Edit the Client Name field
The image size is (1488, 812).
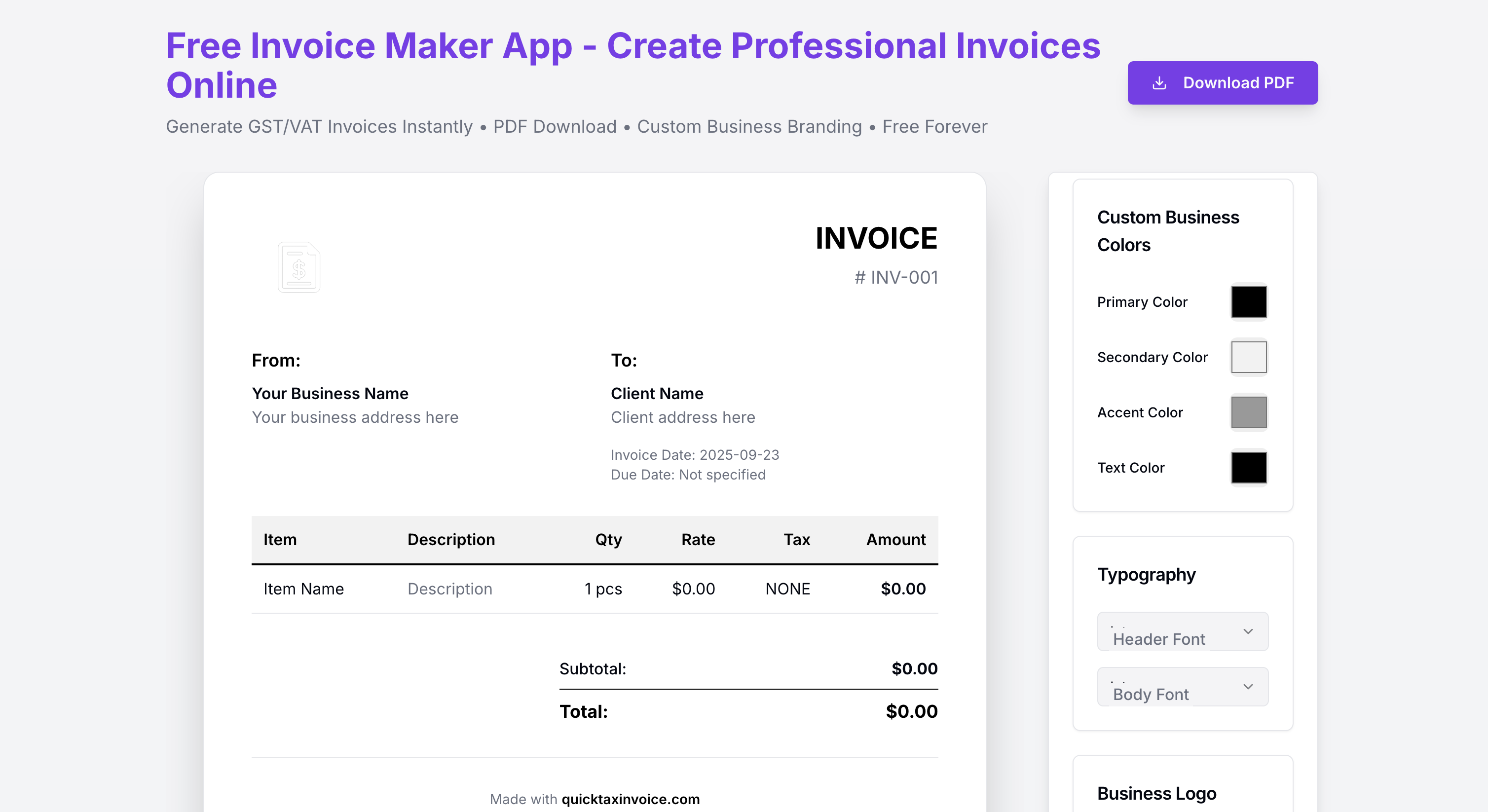click(657, 393)
